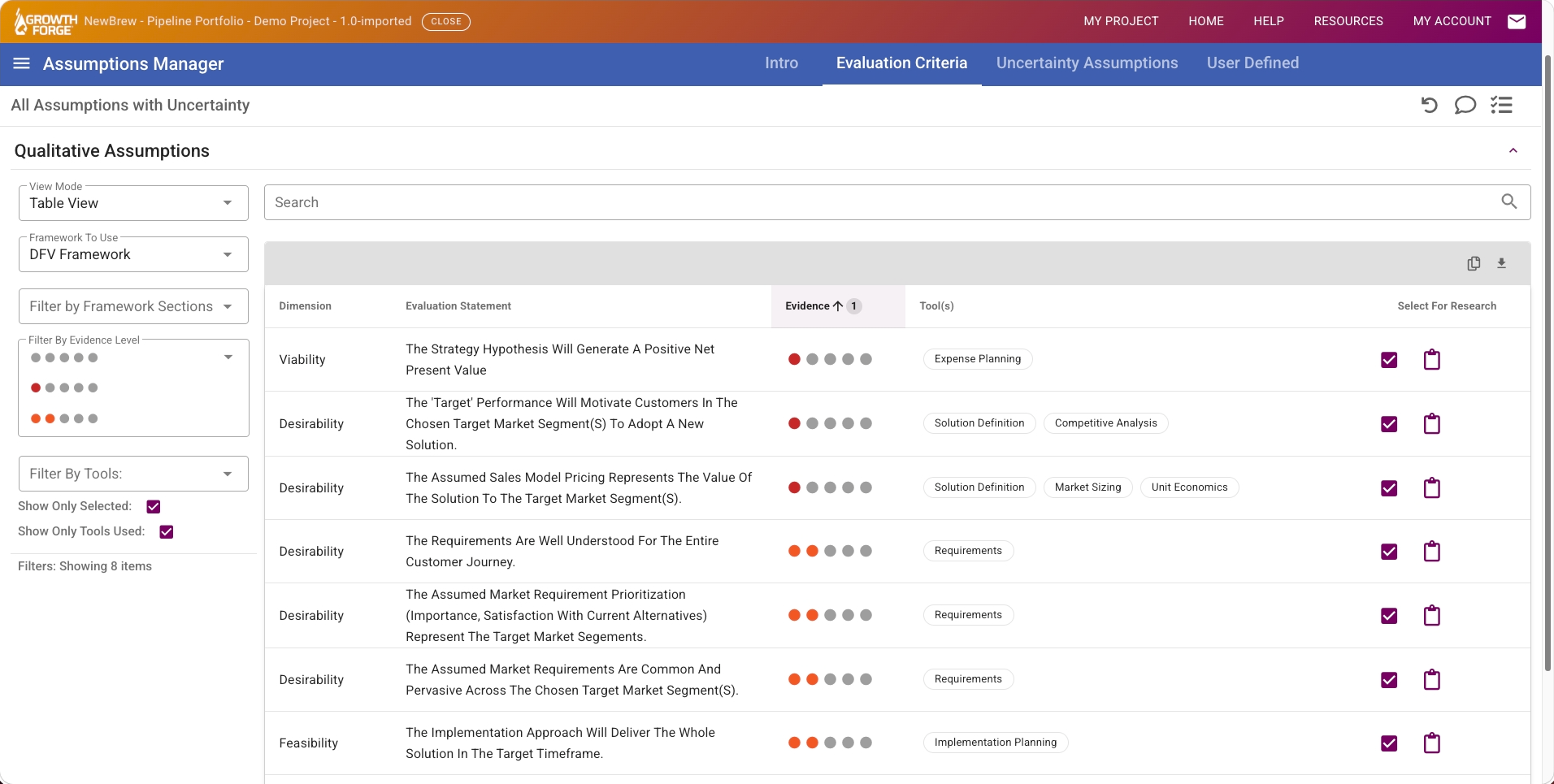
Task: Select one-red-dot evidence level filter
Action: (x=64, y=388)
